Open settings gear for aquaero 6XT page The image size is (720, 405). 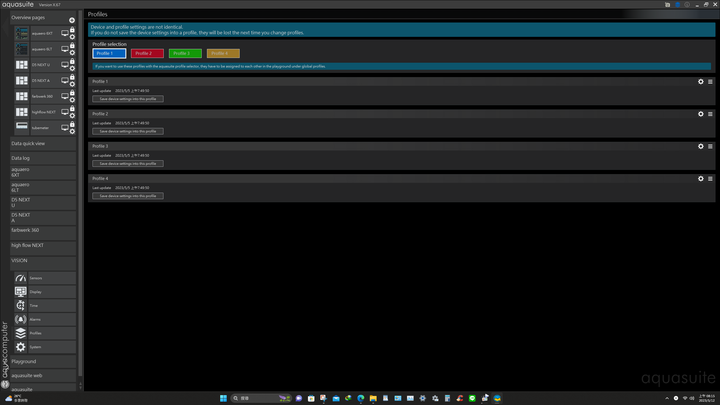[72, 37]
